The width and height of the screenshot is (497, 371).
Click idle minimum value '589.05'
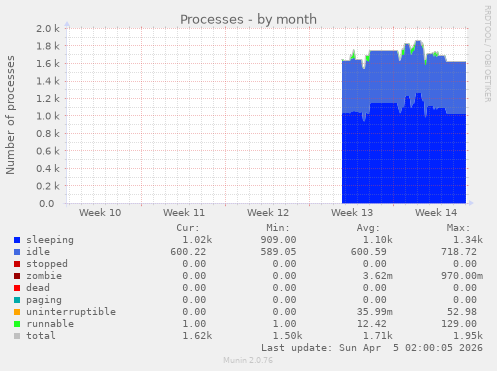click(278, 252)
